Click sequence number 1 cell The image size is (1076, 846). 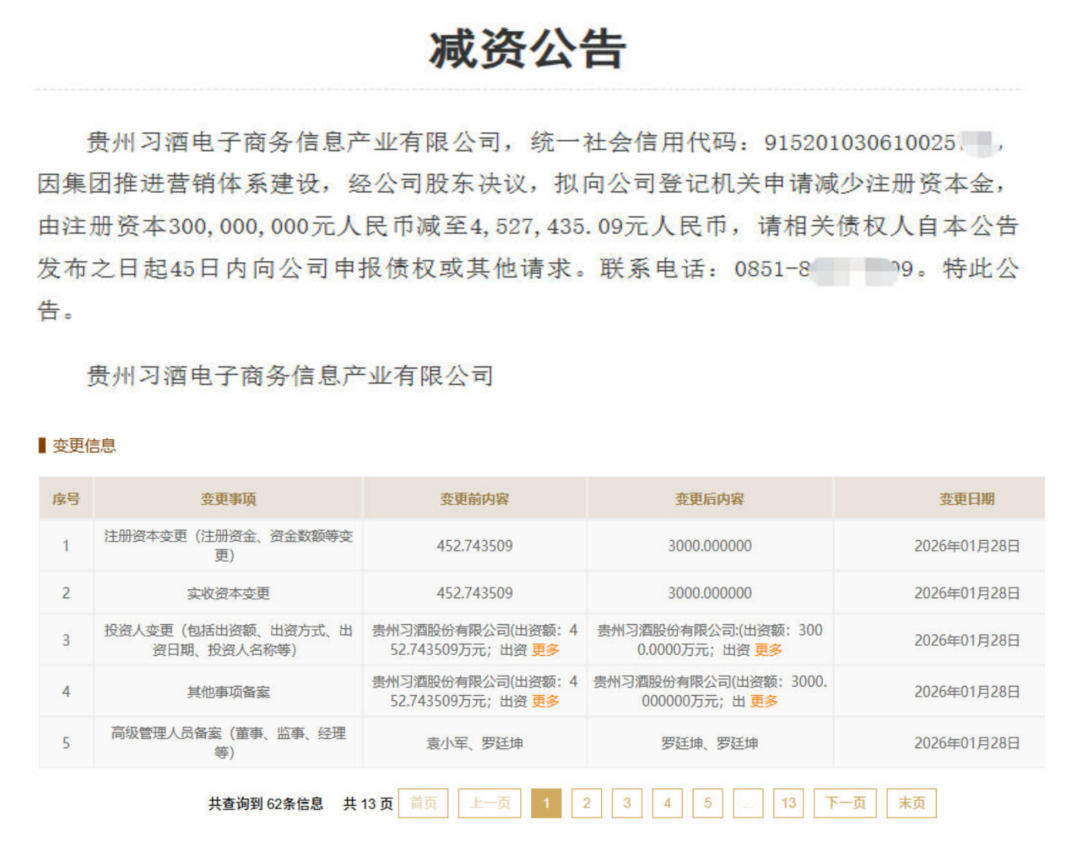point(66,545)
